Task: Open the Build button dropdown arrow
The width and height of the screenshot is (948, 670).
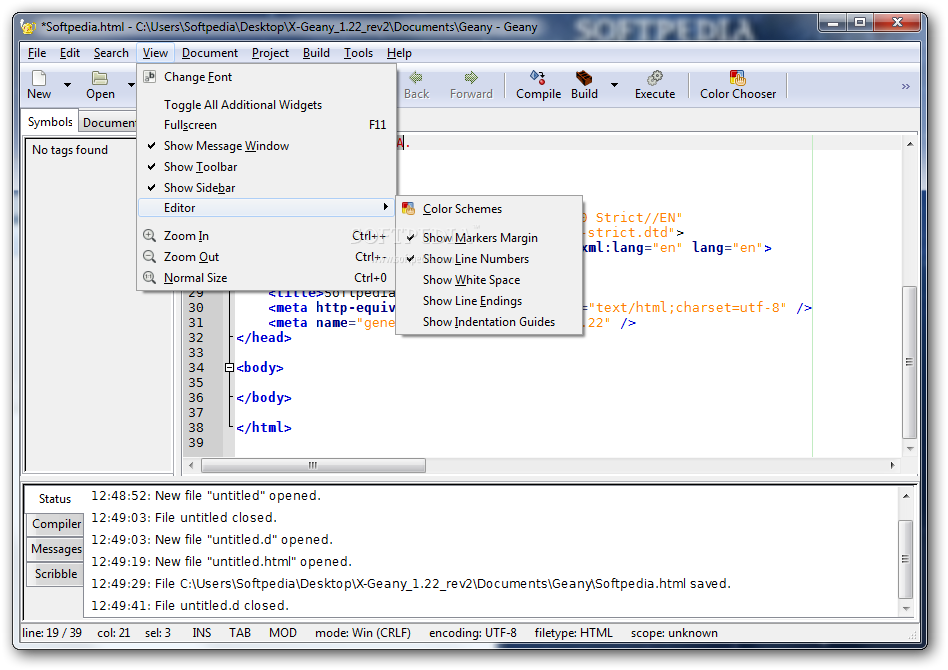Action: [614, 85]
